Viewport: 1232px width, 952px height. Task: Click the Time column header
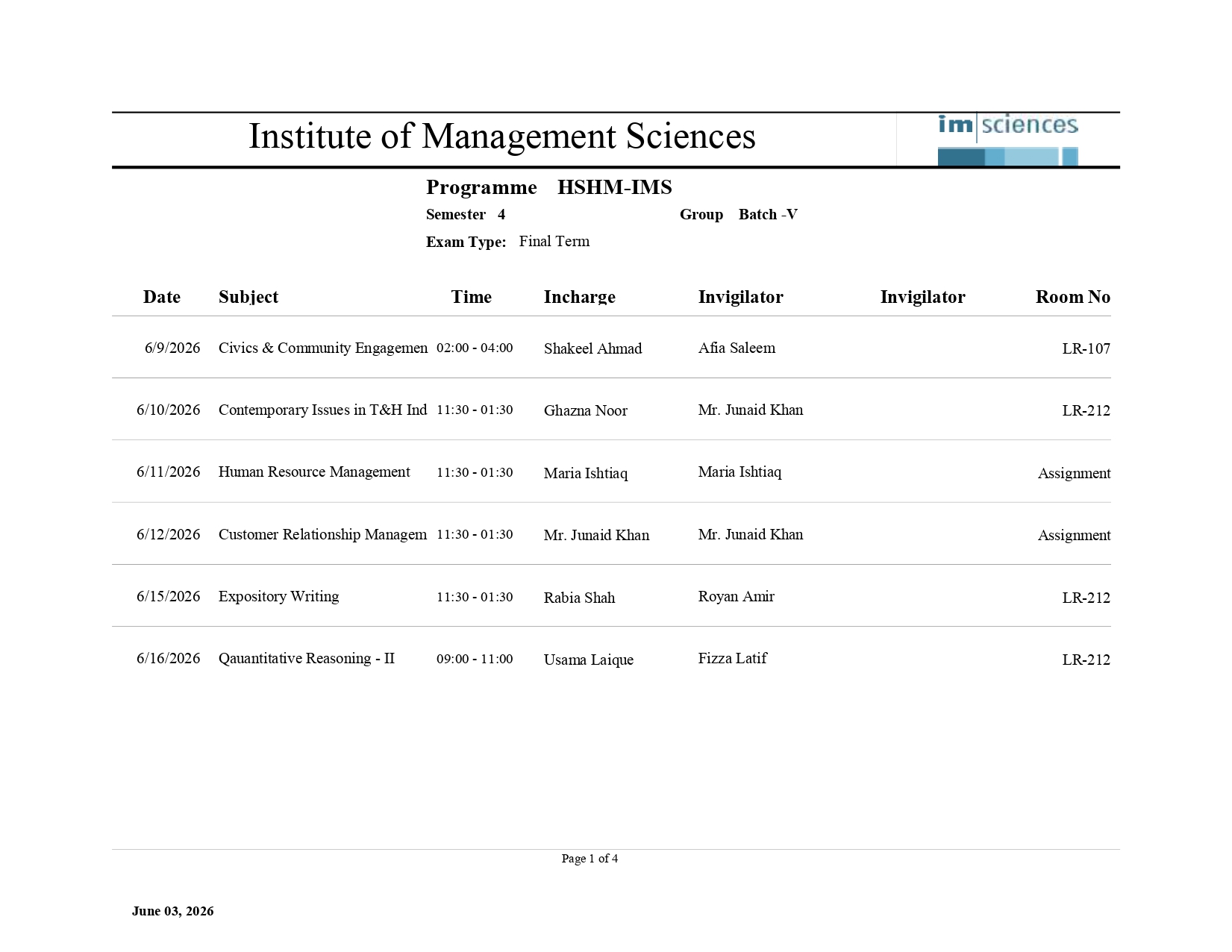coord(471,297)
